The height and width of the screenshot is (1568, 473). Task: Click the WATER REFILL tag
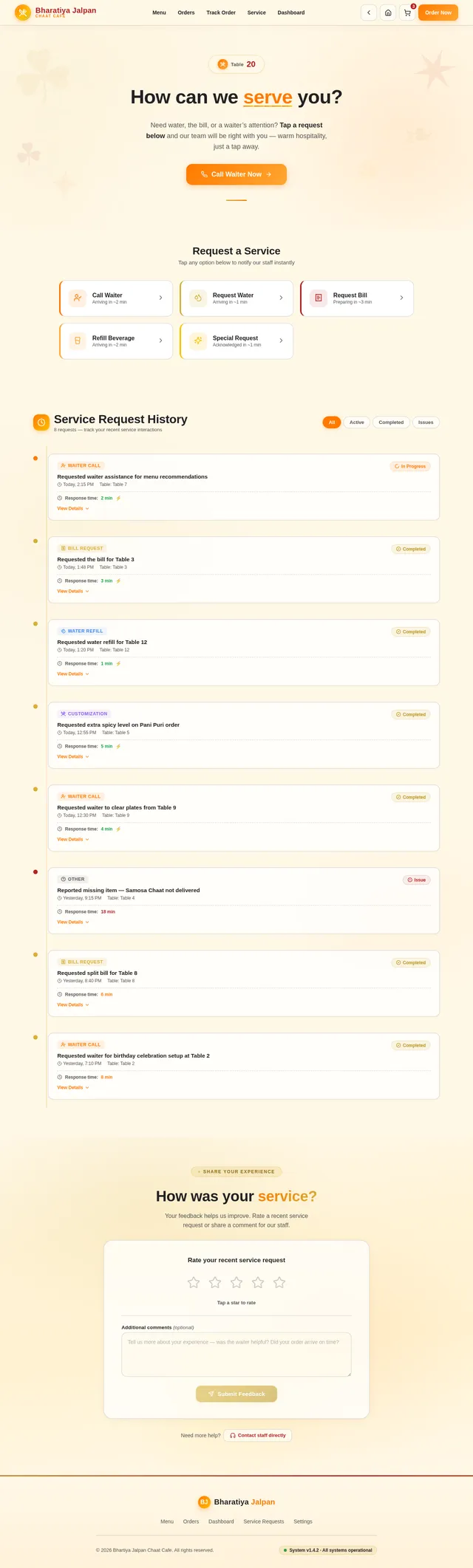coord(82,631)
